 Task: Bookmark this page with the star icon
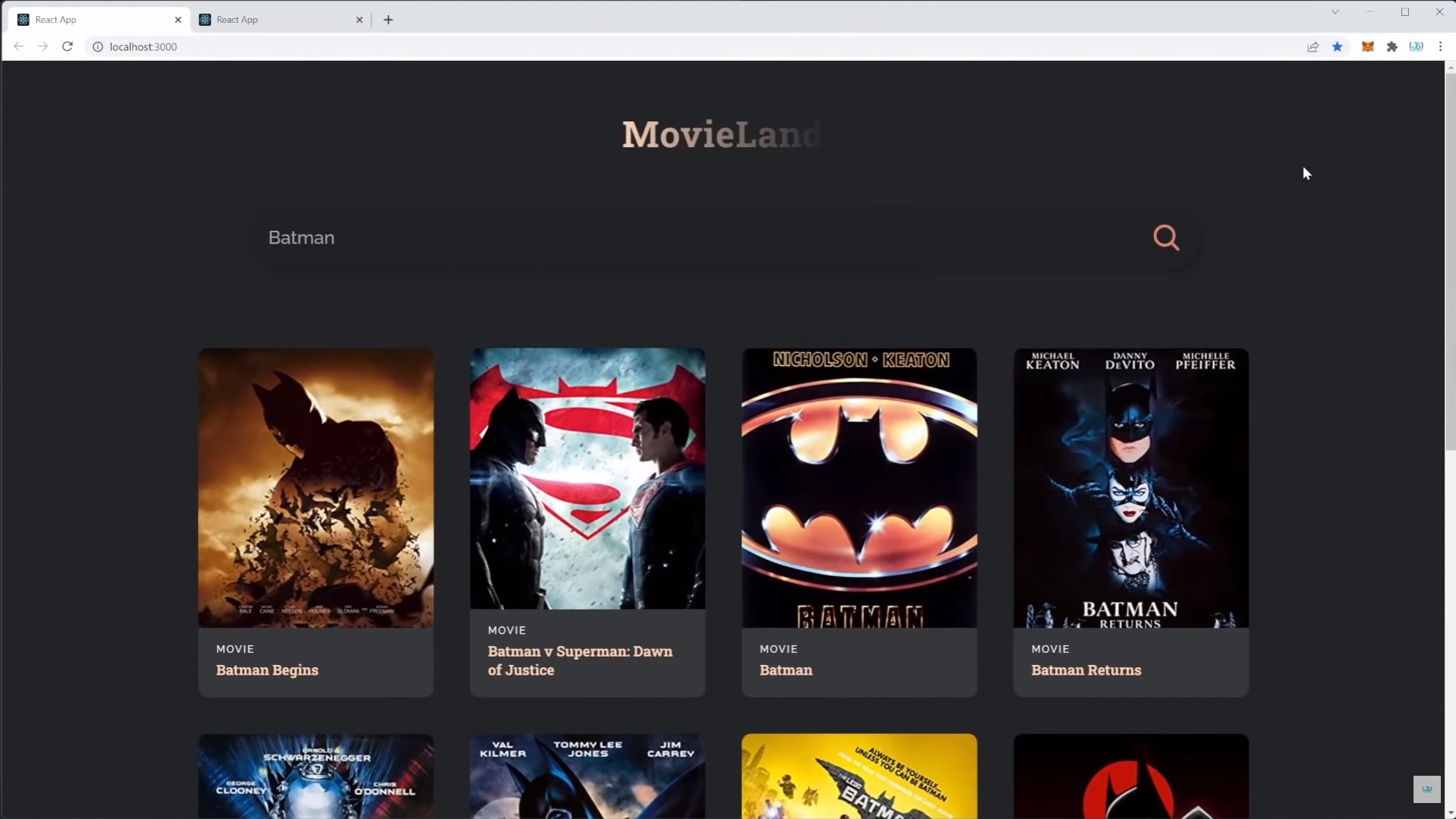[1337, 46]
